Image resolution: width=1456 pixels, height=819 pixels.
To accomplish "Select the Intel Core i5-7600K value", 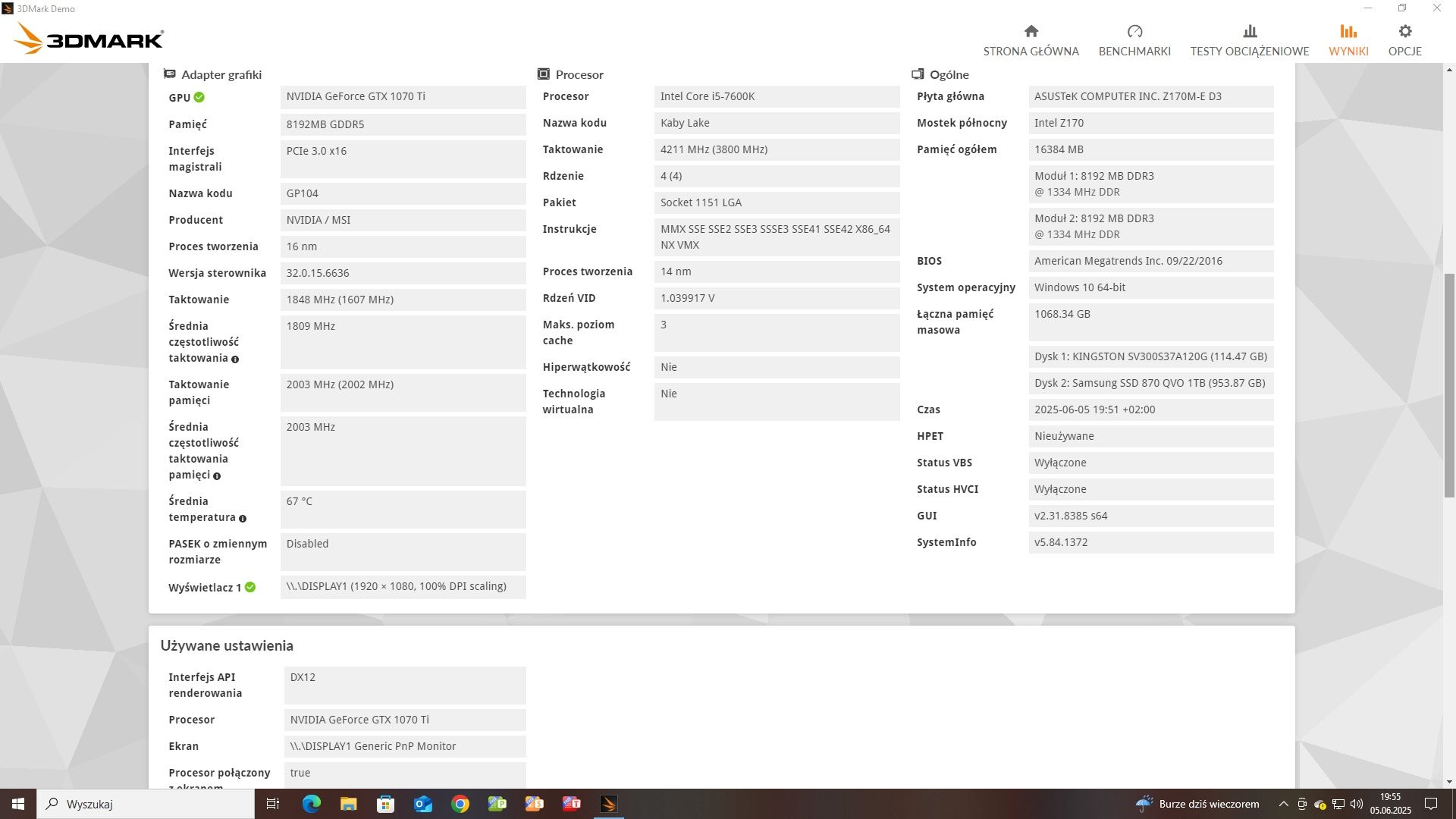I will point(777,96).
